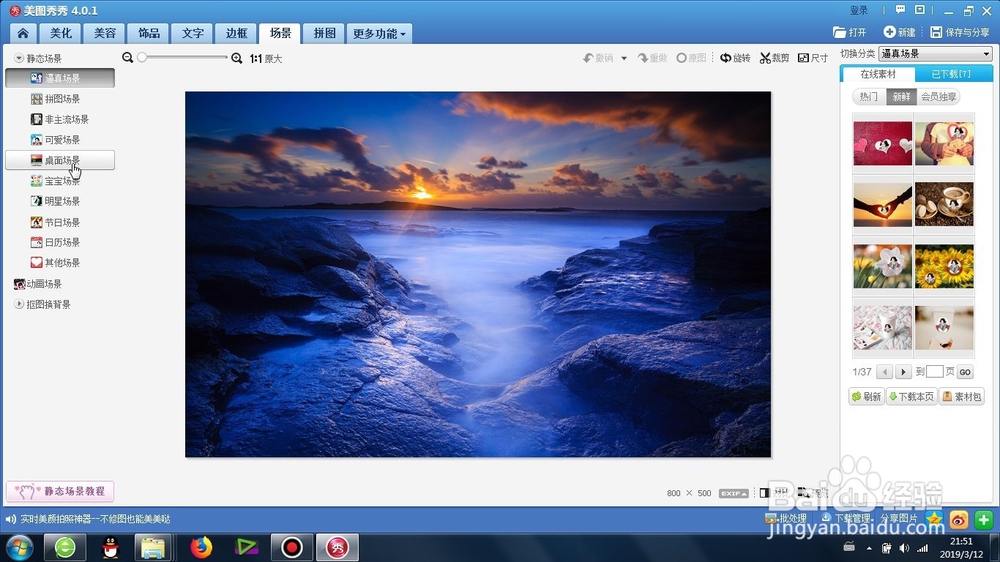
Task: Click the 新建 new image button
Action: (900, 32)
